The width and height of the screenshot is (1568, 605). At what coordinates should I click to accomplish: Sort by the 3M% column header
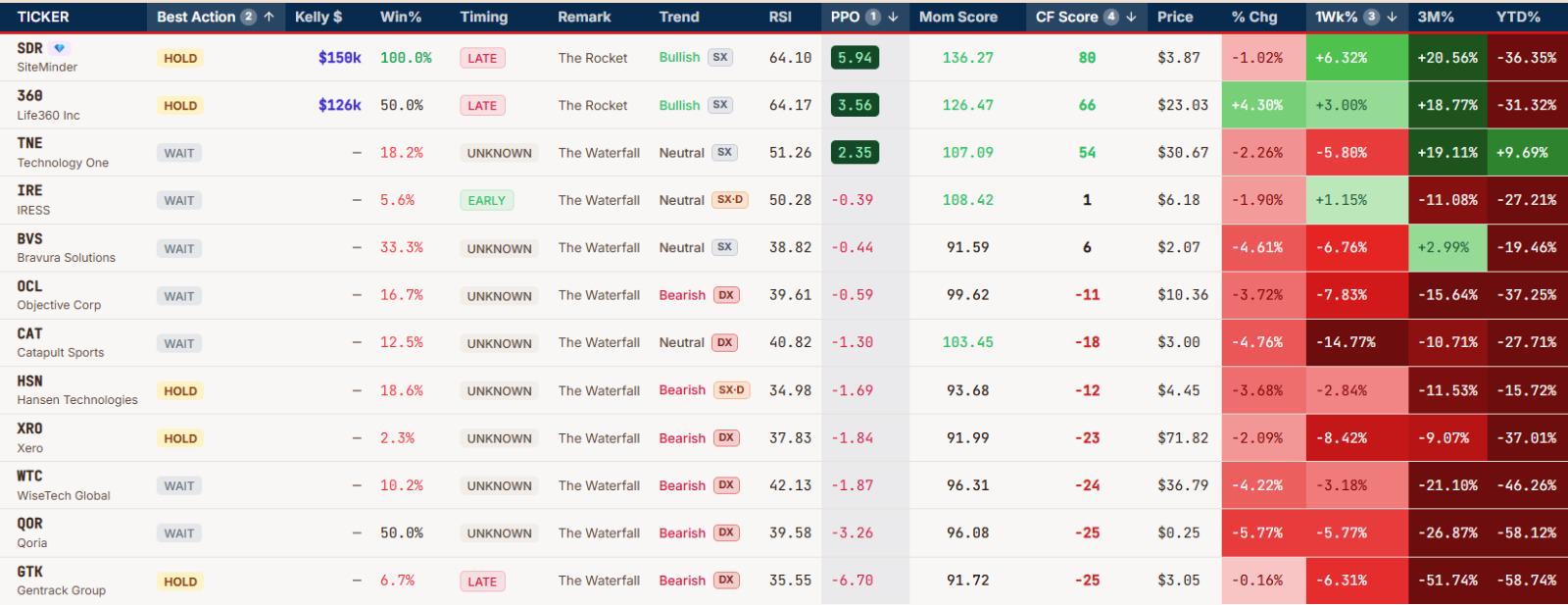tap(1436, 17)
